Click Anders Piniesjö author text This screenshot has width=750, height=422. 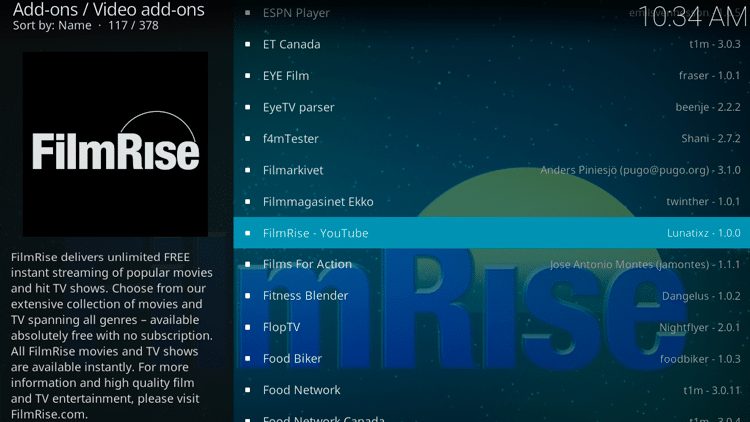tap(640, 170)
